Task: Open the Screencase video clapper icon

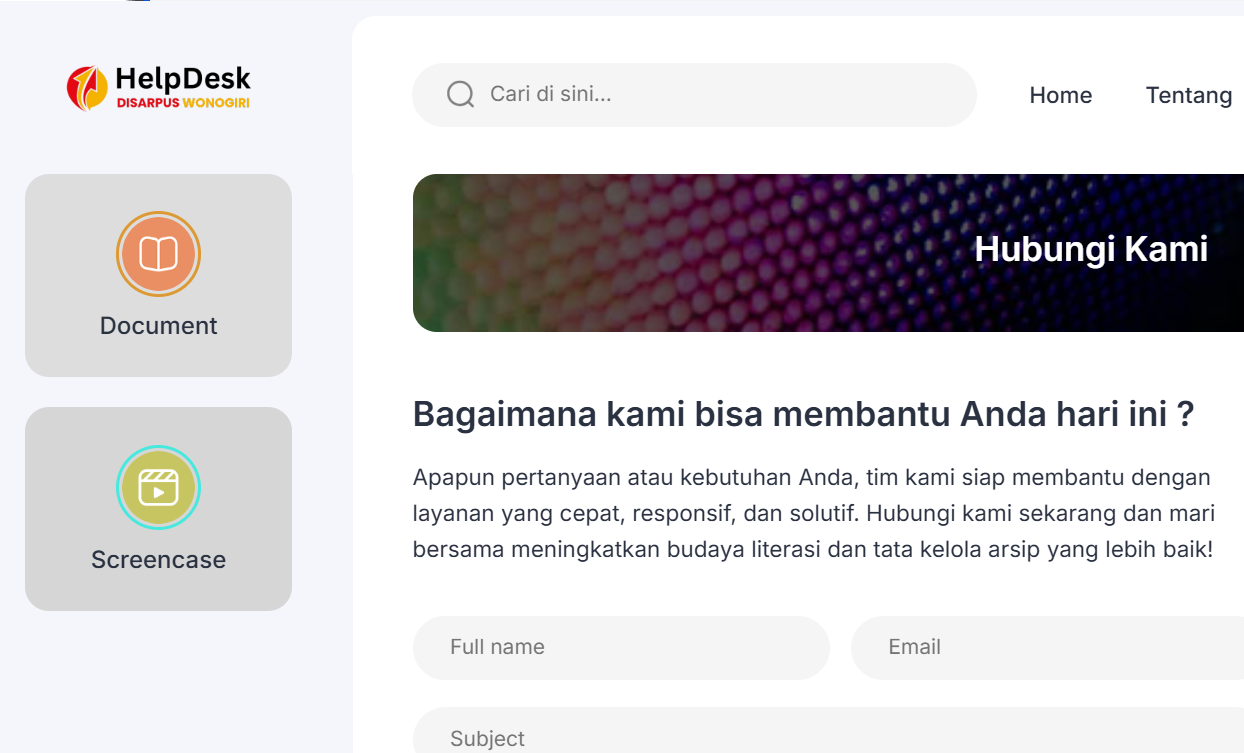Action: click(x=159, y=488)
